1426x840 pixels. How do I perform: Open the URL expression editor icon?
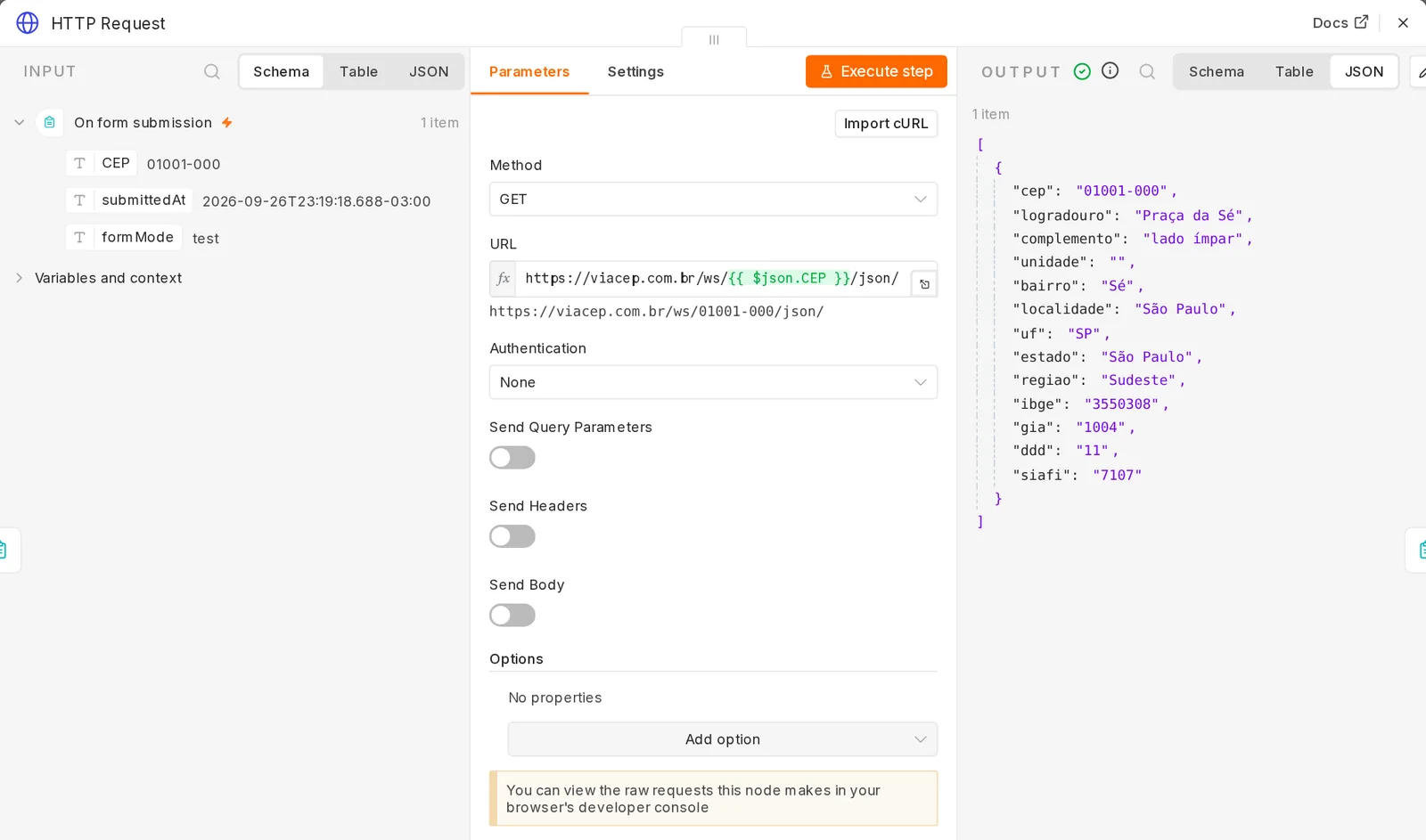coord(924,284)
